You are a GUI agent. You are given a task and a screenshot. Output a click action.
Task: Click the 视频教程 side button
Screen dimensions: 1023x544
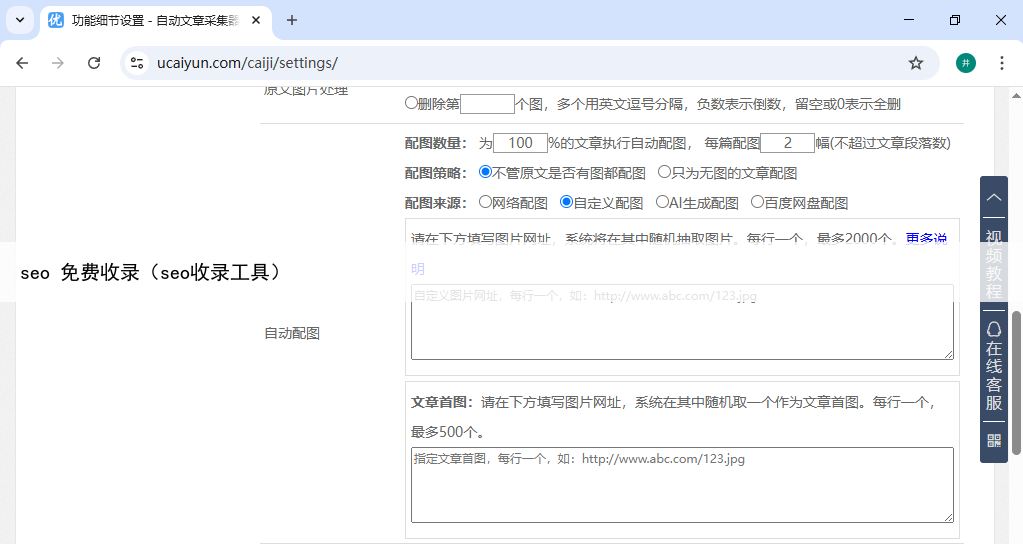pyautogui.click(x=993, y=264)
